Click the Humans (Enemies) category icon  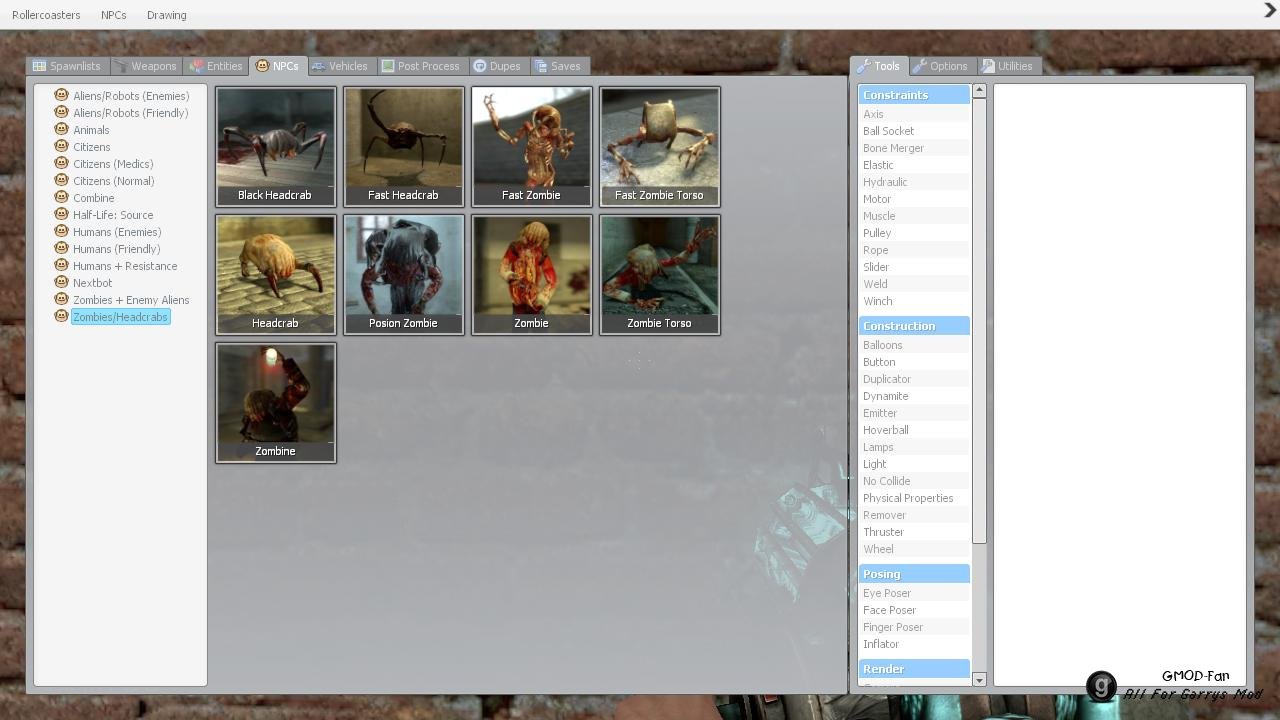61,231
